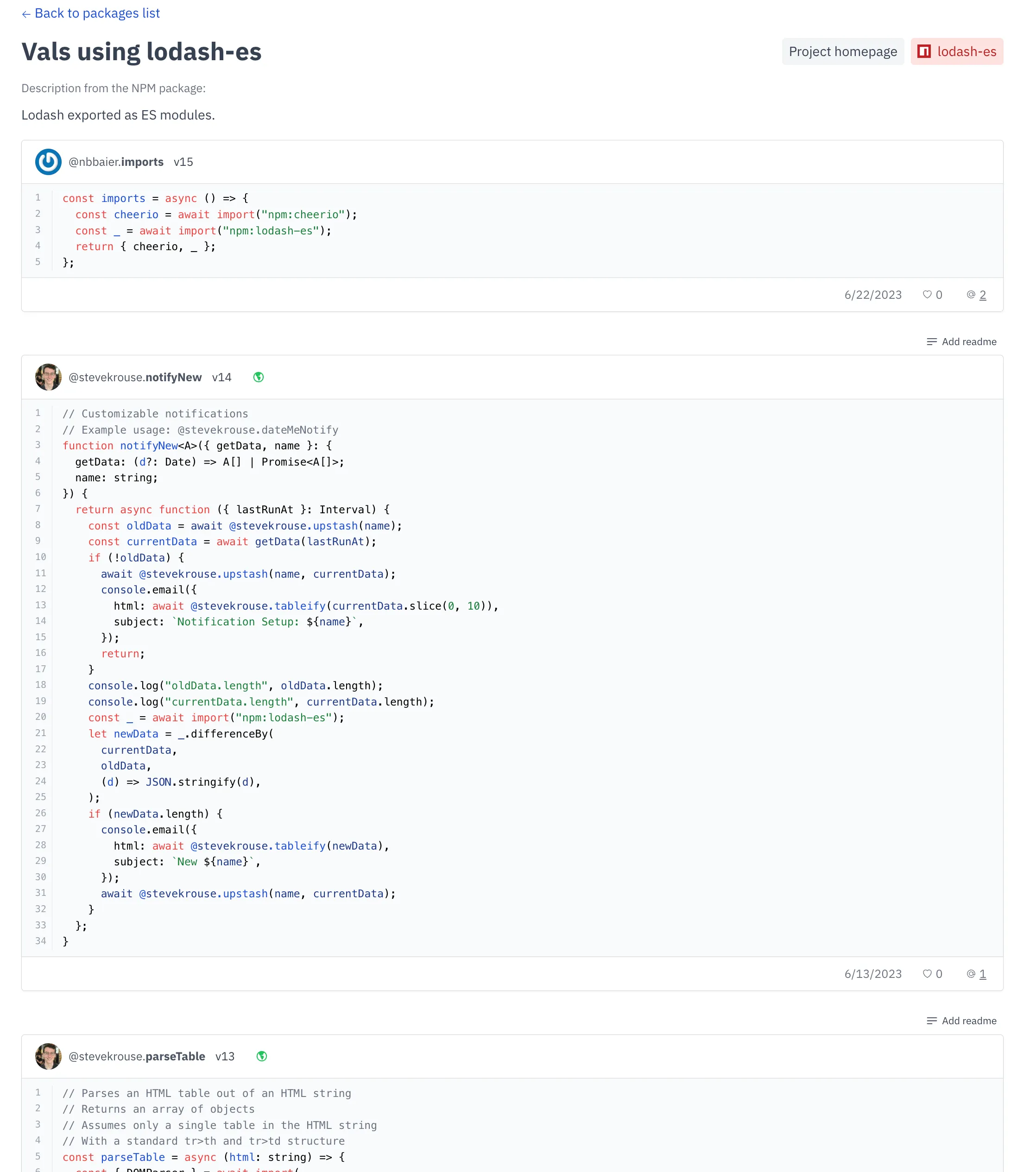1036x1172 pixels.
Task: Open the @nbbaier.imports val title
Action: click(x=116, y=162)
